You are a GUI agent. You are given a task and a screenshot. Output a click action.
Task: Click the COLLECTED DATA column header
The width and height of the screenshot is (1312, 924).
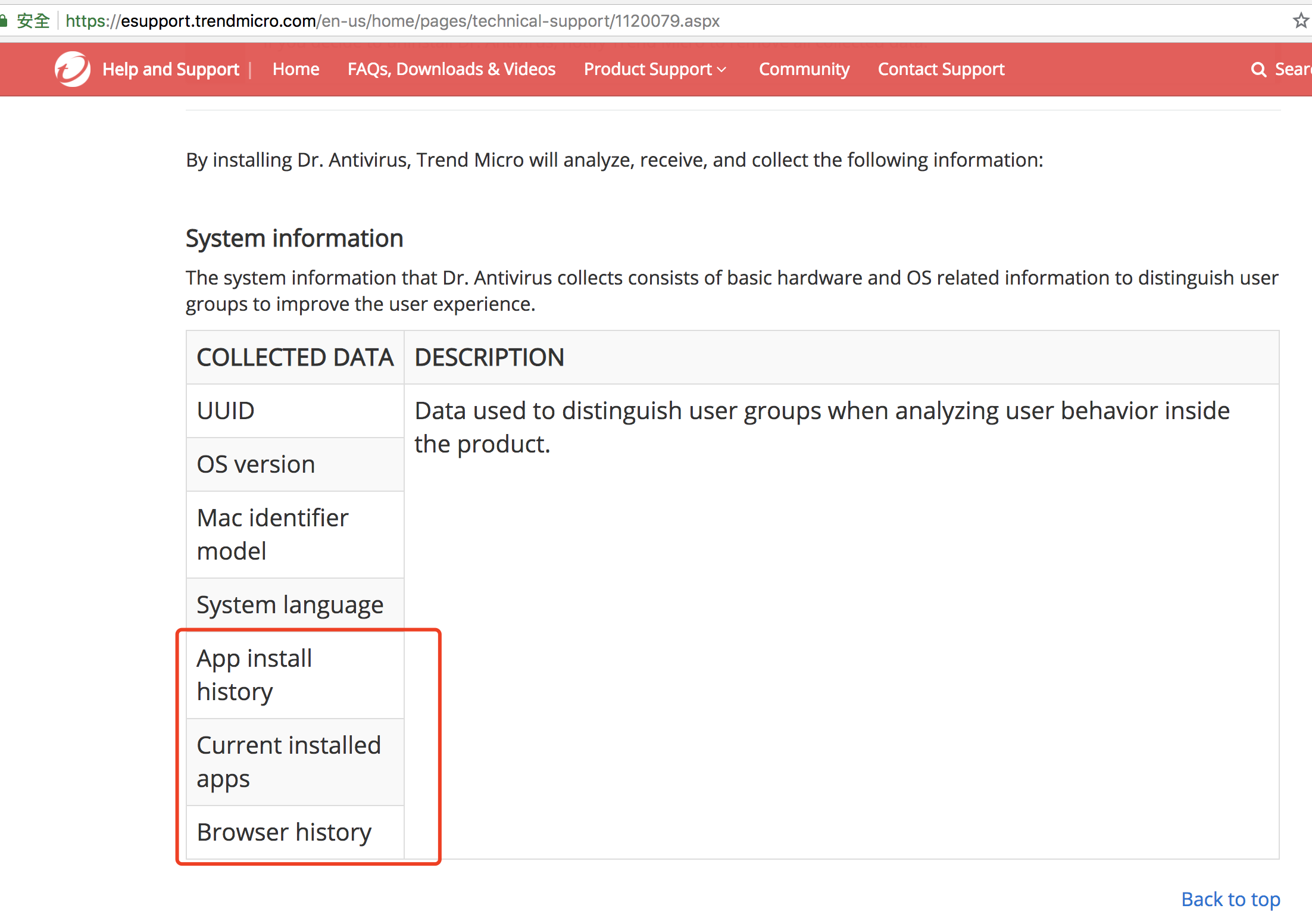[x=295, y=357]
